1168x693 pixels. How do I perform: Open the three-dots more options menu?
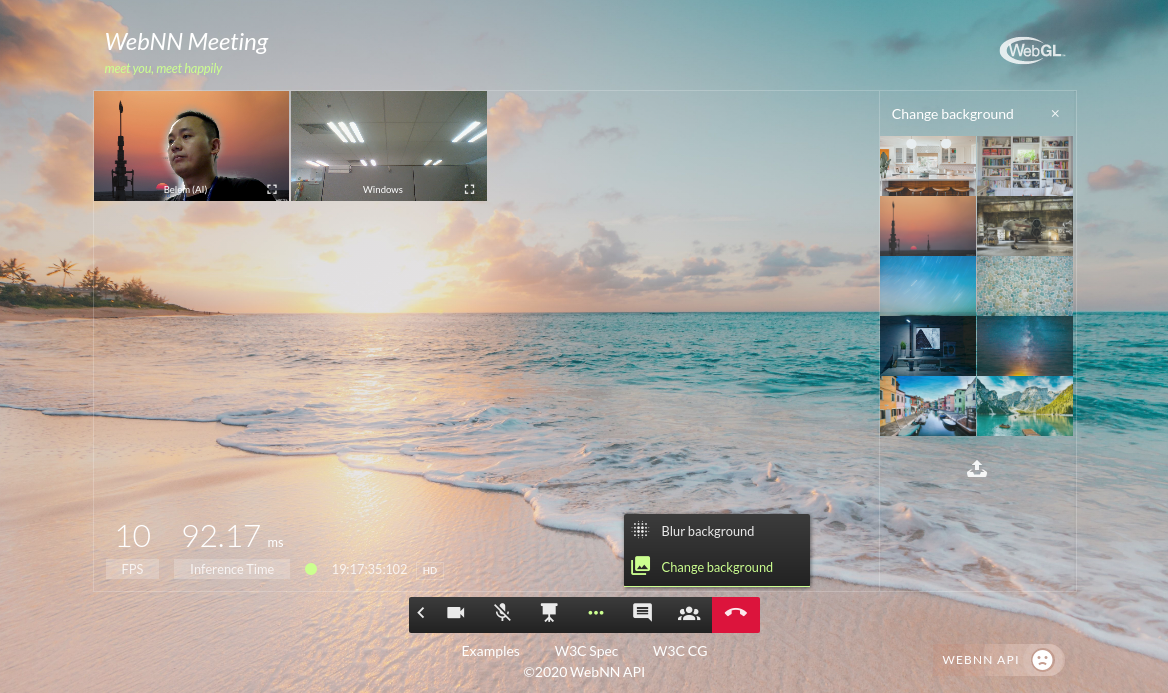click(595, 613)
